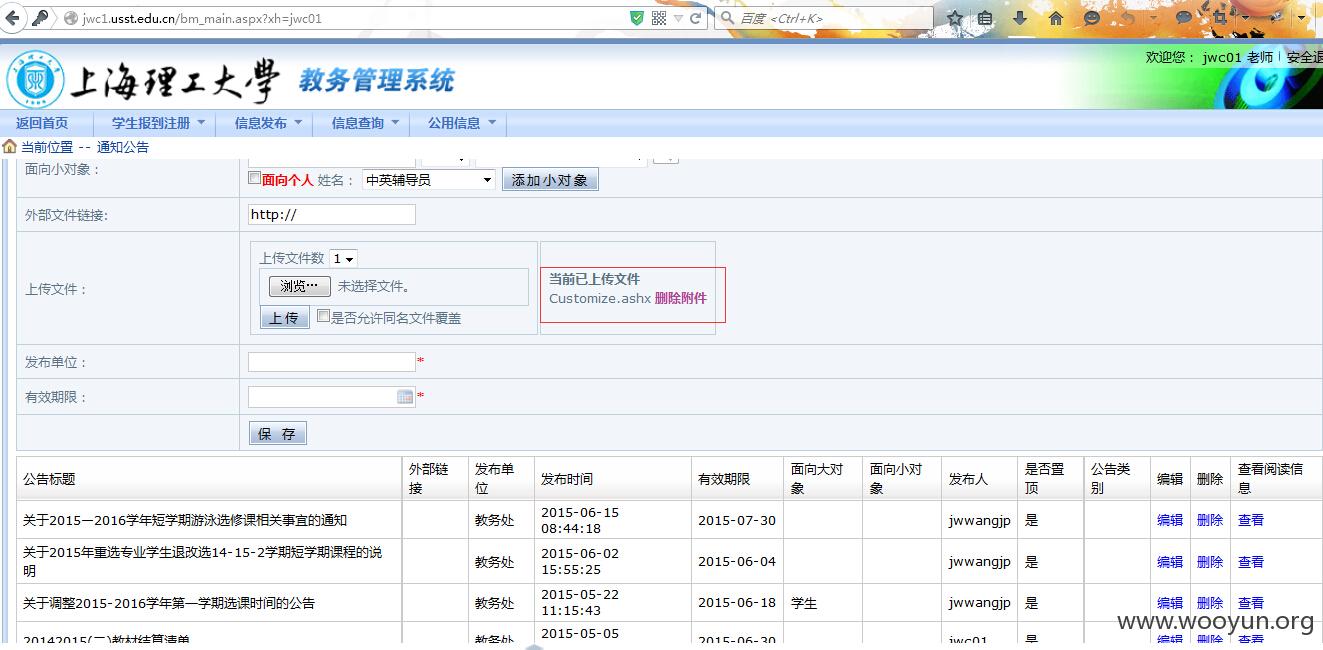Expand the 信息查询 menu
The width and height of the screenshot is (1323, 650).
[x=365, y=123]
